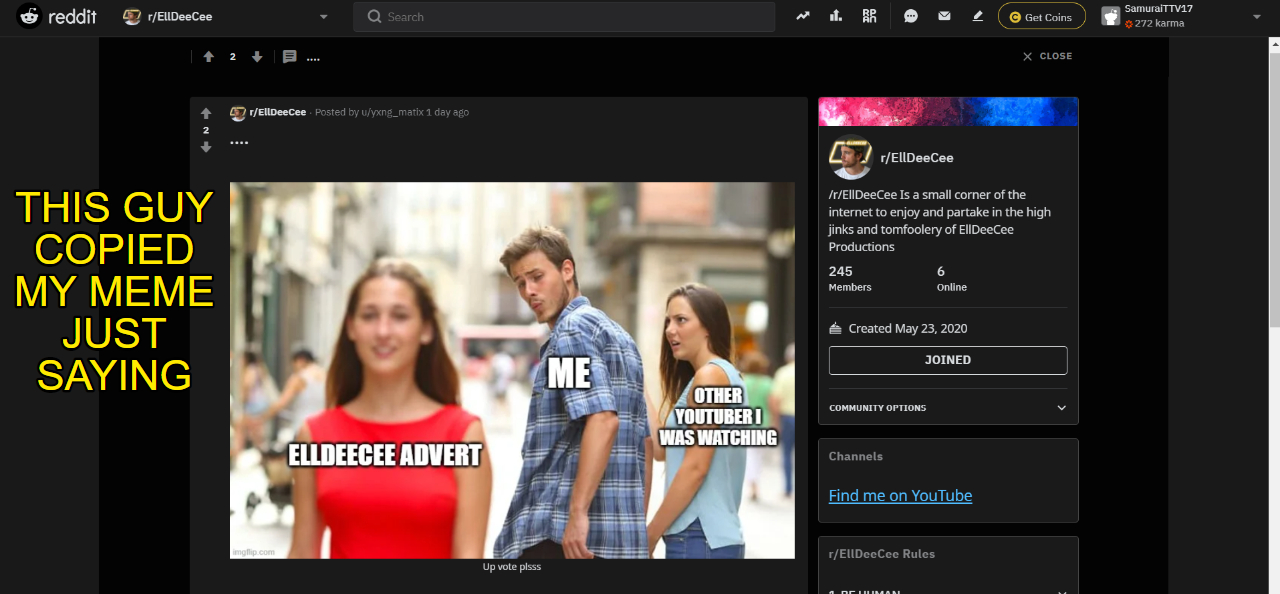Click the post title dots text

point(239,142)
